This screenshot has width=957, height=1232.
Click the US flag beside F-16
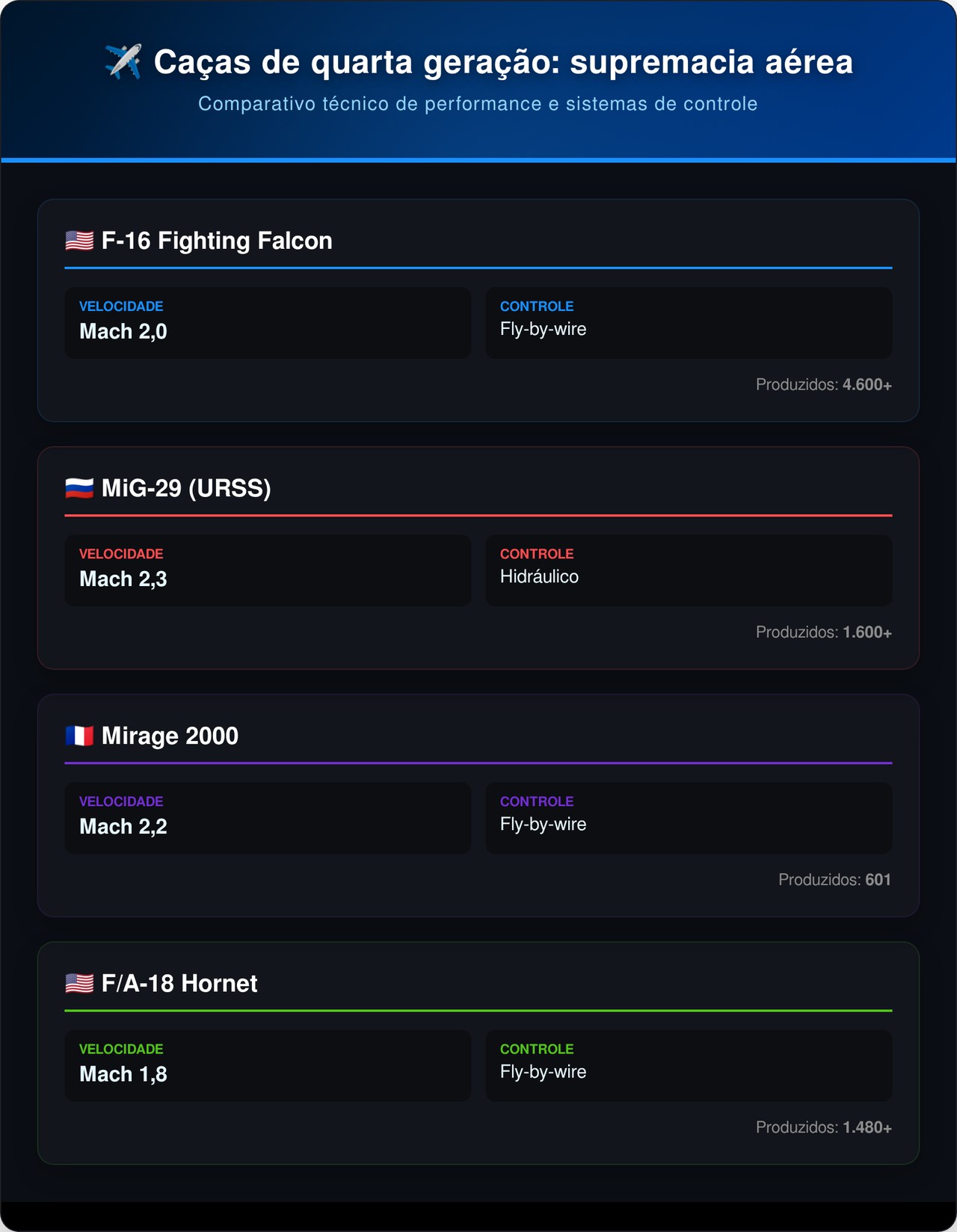tap(79, 241)
